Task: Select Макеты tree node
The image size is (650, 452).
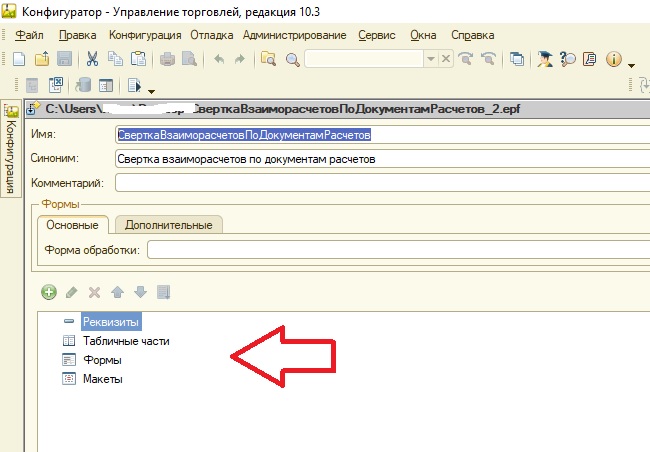Action: (103, 379)
